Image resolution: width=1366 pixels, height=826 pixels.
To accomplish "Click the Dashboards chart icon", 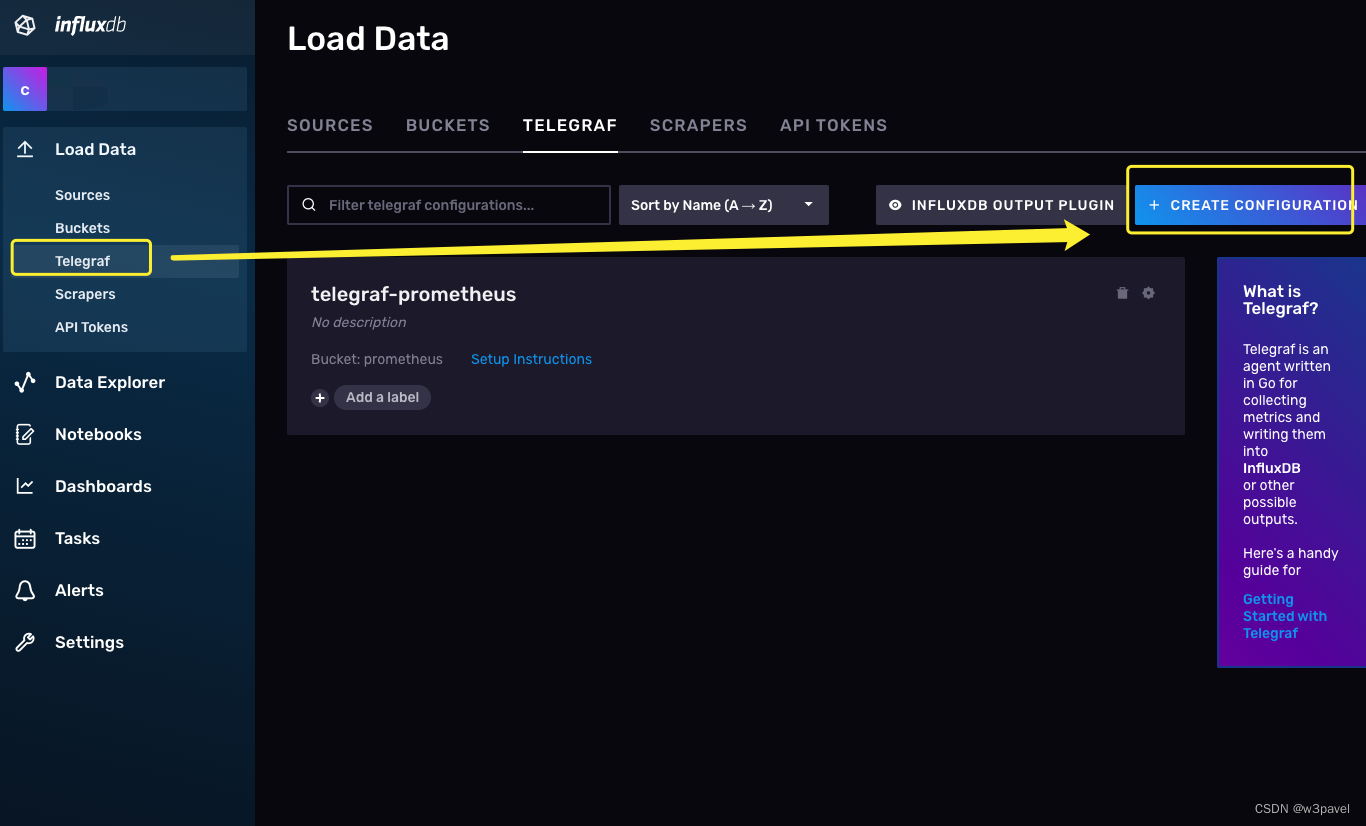I will tap(24, 486).
